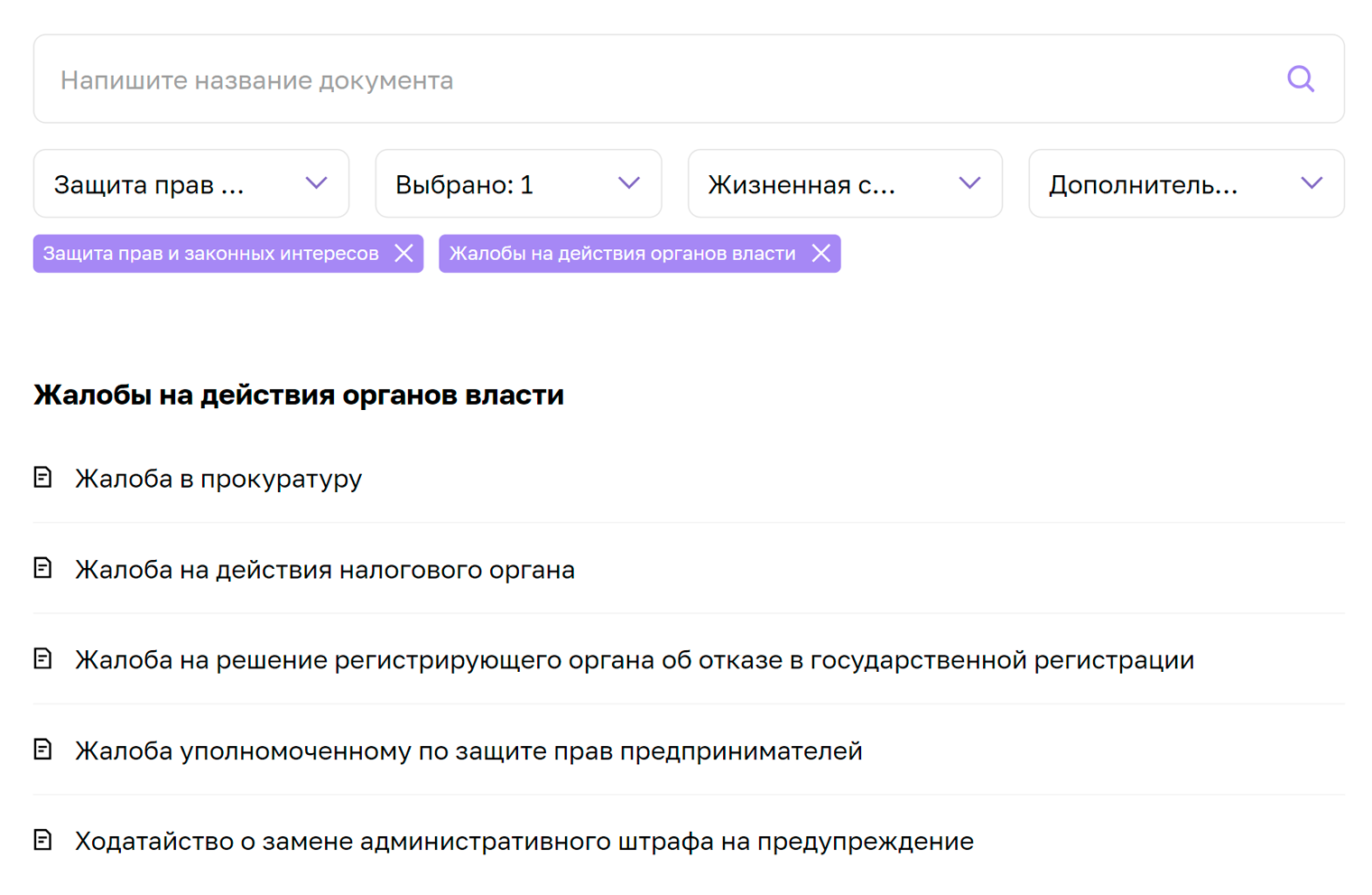Remove 'Жалобы на действия органов власти' filter tag
The image size is (1372, 895).
[x=820, y=254]
